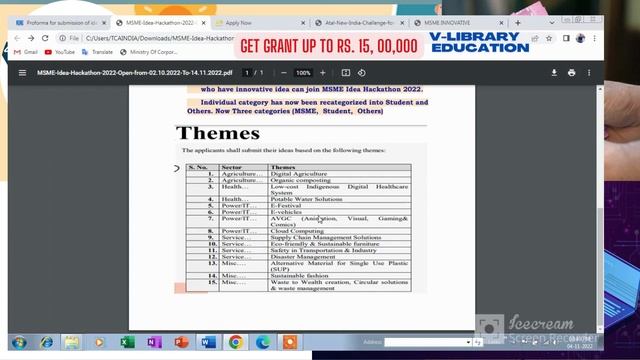Open PDF viewer more actions menu
The width and height of the screenshot is (640, 360).
(589, 73)
